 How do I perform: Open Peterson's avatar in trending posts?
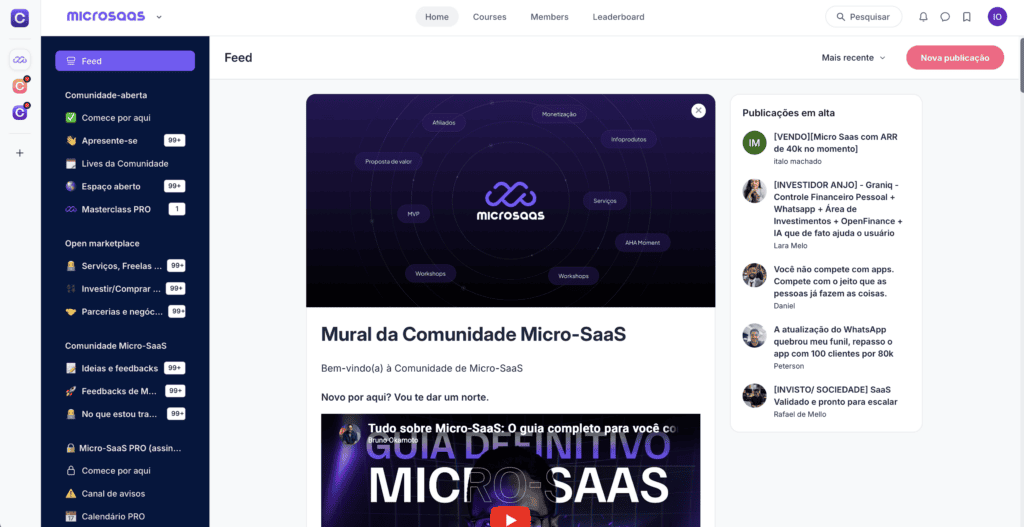(754, 335)
